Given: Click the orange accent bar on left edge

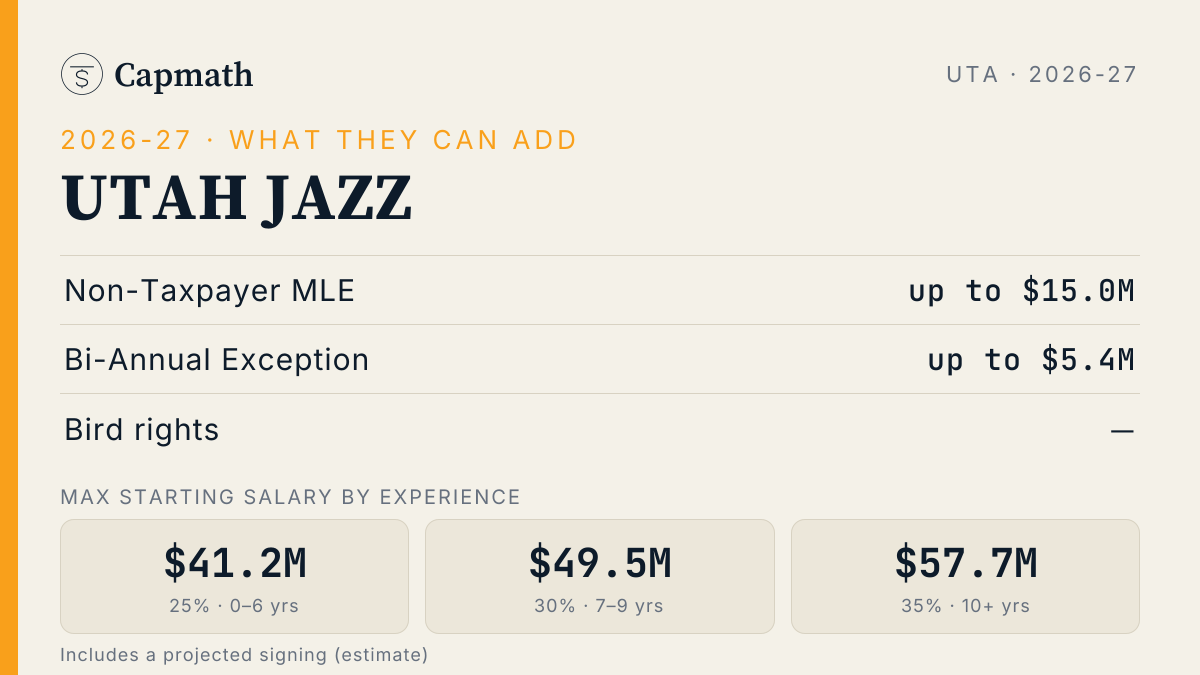Looking at the screenshot, I should tap(9, 337).
